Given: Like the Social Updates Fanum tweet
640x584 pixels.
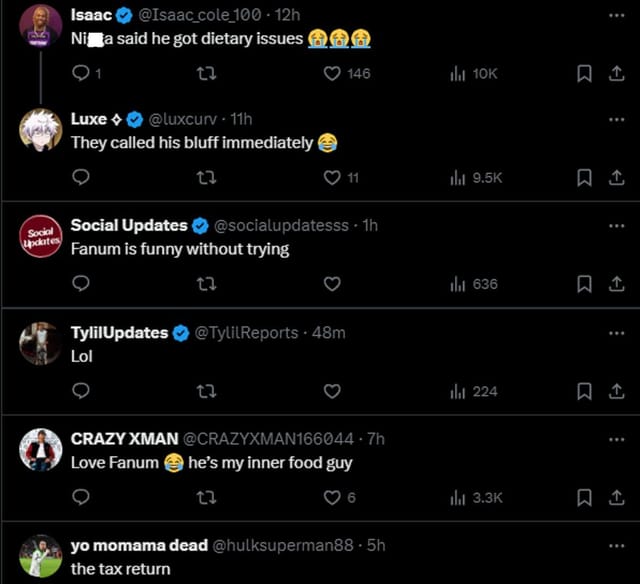Looking at the screenshot, I should [332, 284].
